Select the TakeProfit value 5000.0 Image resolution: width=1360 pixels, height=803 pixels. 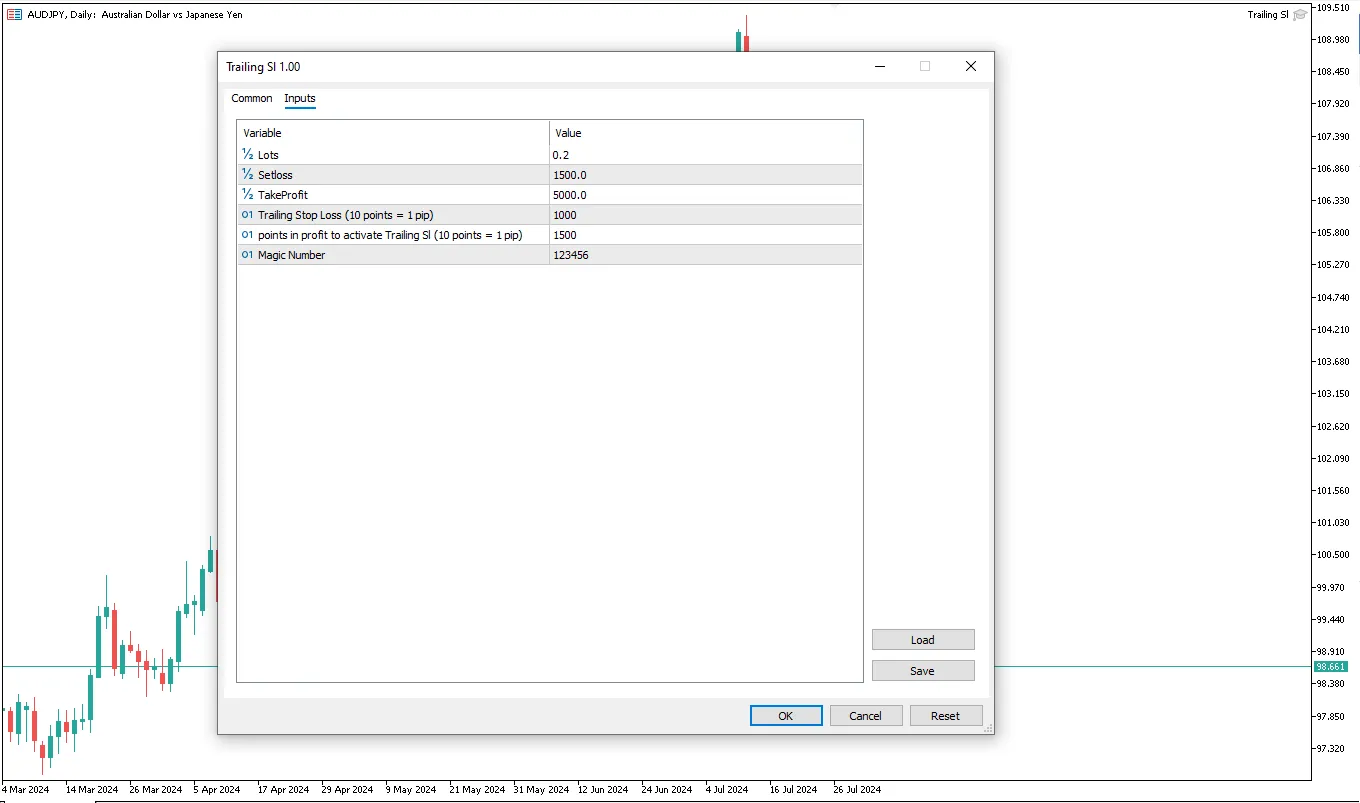[x=705, y=195]
